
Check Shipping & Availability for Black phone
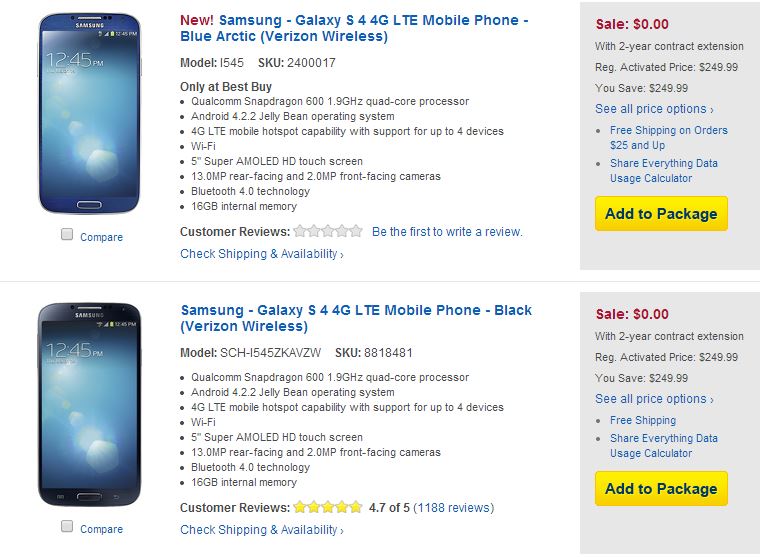(261, 530)
